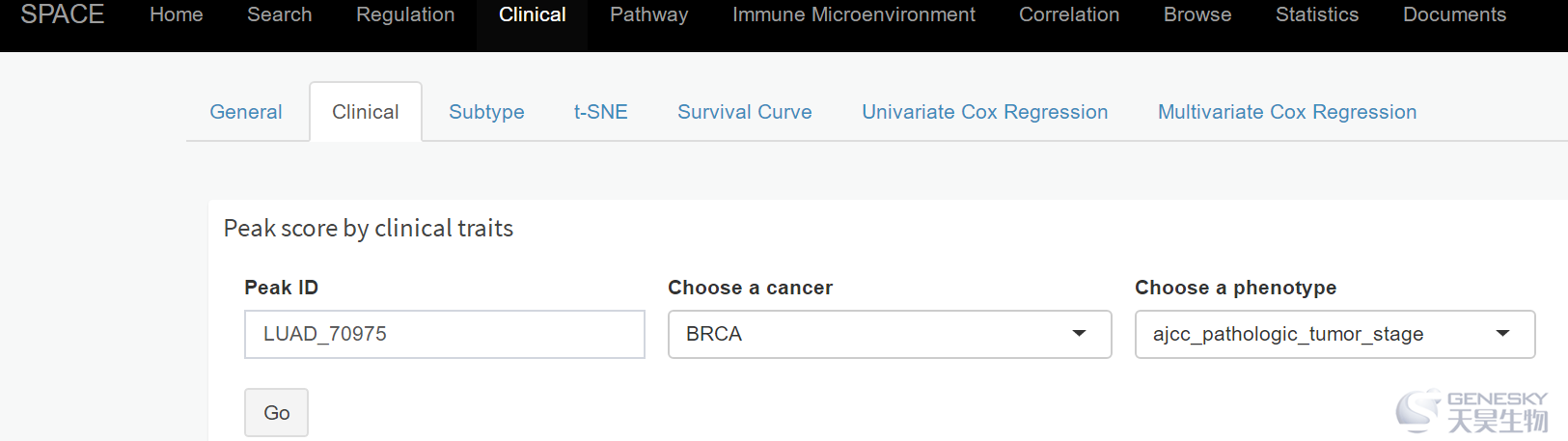Open the Univariate Cox Regression tab
The image size is (1568, 441).
pyautogui.click(x=985, y=112)
